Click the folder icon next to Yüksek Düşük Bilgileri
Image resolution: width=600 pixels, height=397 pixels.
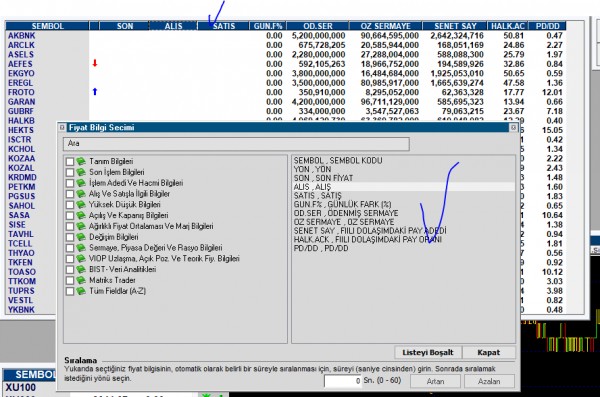(x=81, y=205)
